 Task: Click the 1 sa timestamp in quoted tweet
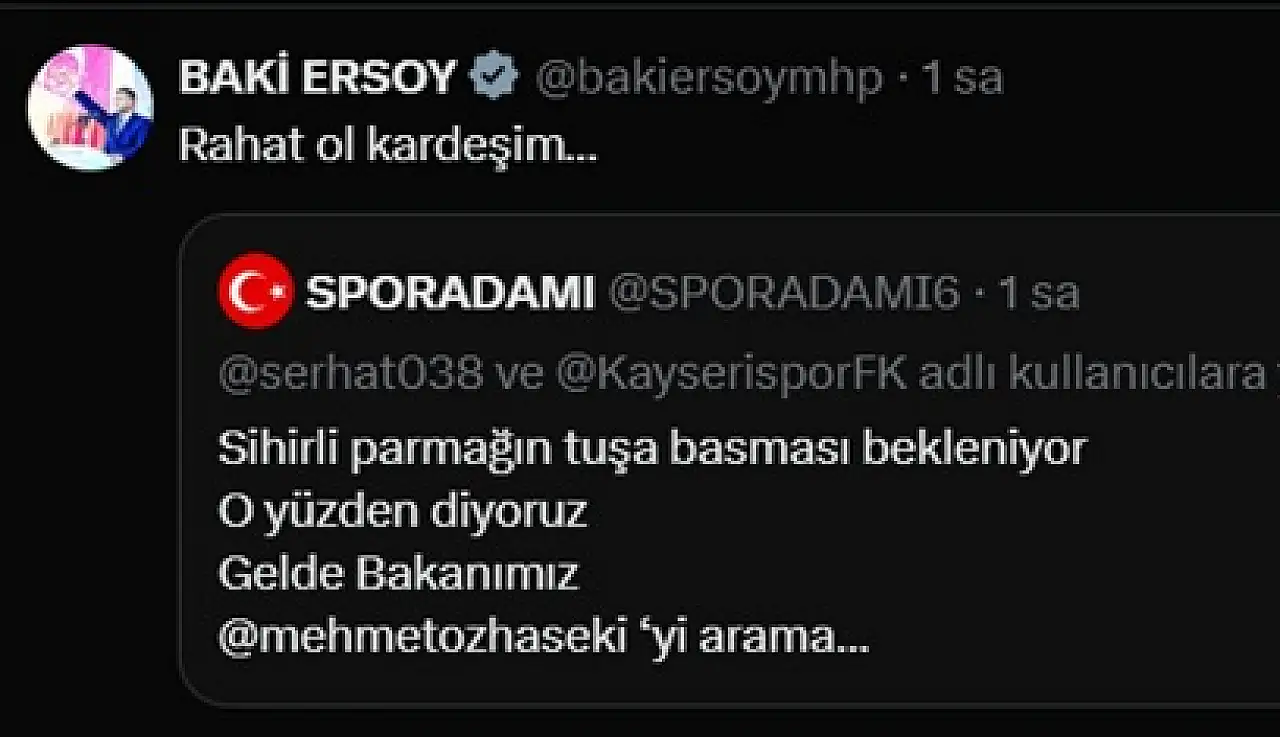[1038, 293]
